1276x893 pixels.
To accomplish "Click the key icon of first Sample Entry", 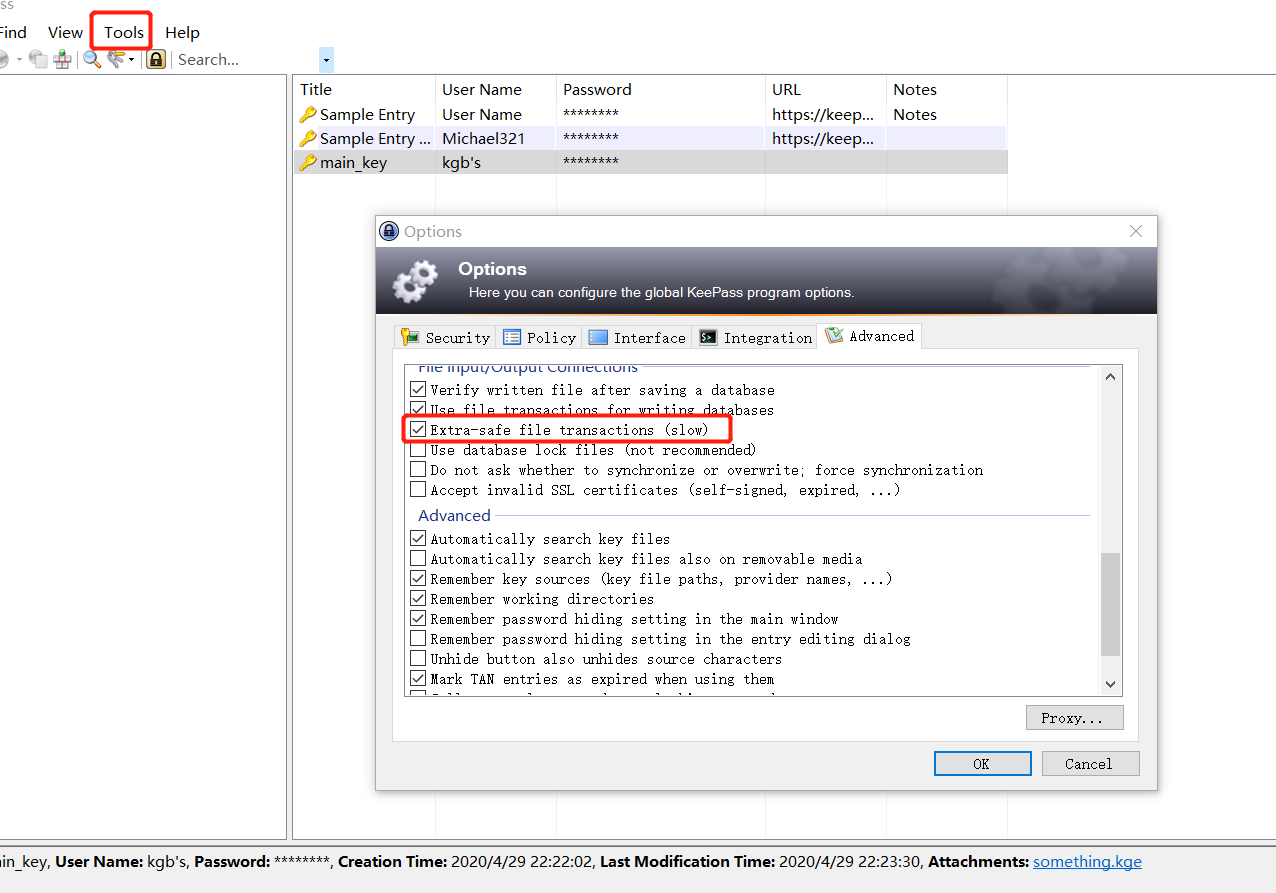I will point(308,114).
